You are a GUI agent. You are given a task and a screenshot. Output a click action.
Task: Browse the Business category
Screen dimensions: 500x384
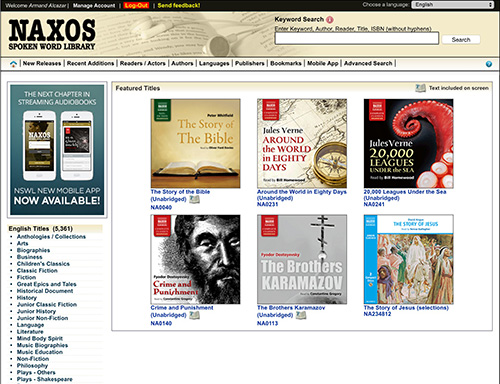pyautogui.click(x=30, y=257)
